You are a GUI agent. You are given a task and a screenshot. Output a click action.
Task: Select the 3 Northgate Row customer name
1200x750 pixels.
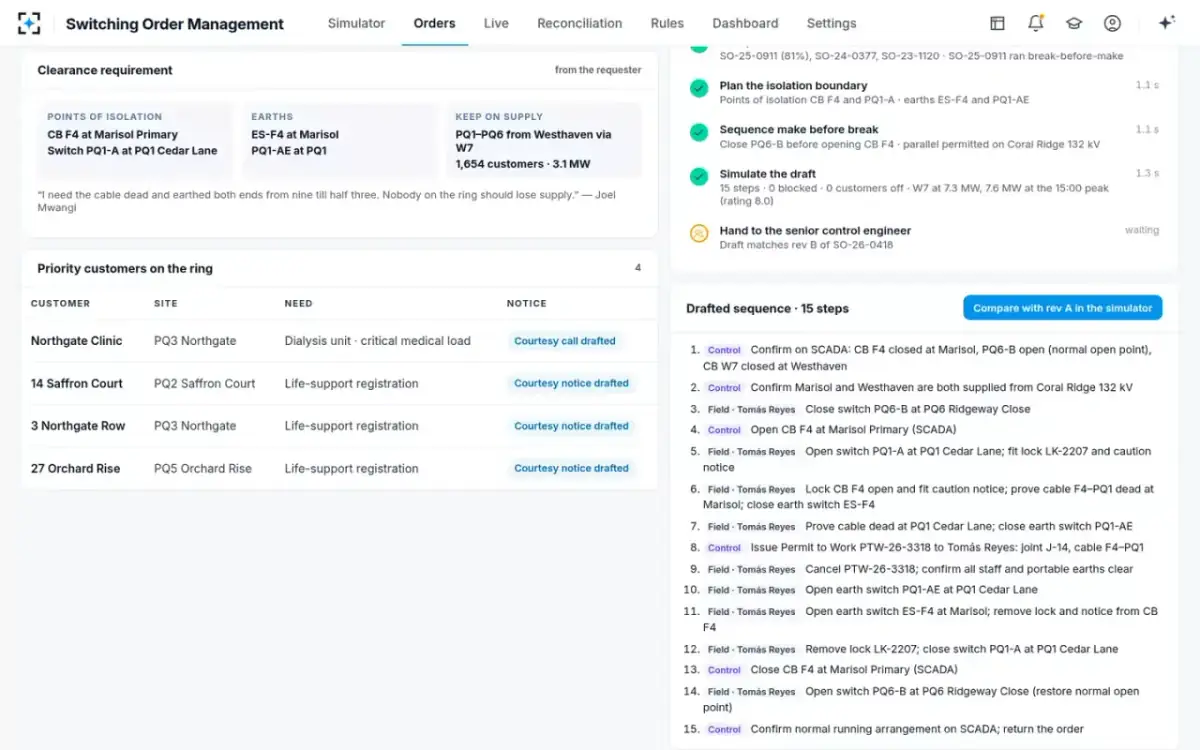(78, 426)
